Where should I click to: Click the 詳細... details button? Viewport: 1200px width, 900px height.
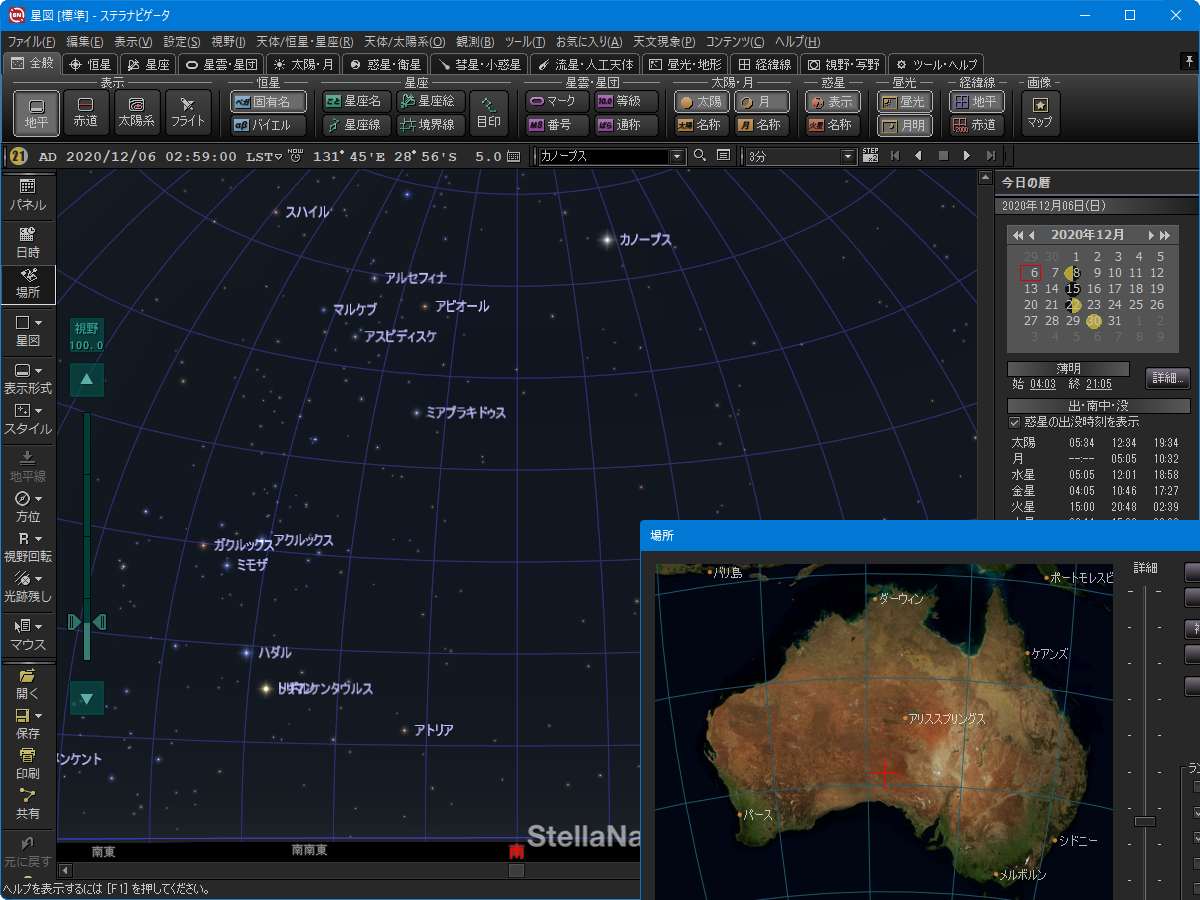click(1167, 378)
